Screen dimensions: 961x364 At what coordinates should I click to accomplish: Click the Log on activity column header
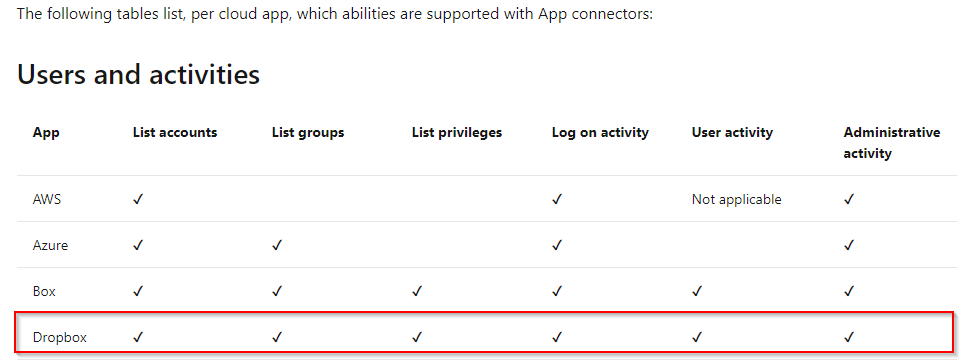tap(600, 132)
